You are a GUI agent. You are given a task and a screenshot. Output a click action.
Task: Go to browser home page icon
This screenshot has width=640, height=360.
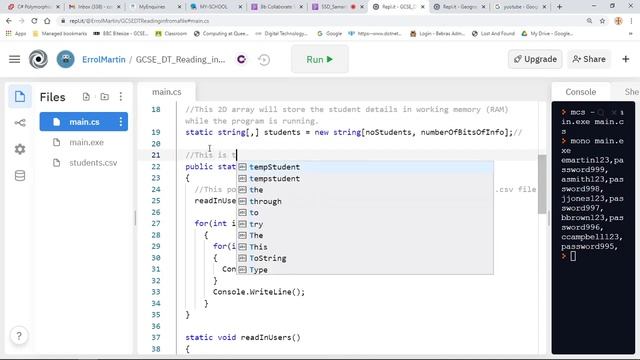(47, 21)
